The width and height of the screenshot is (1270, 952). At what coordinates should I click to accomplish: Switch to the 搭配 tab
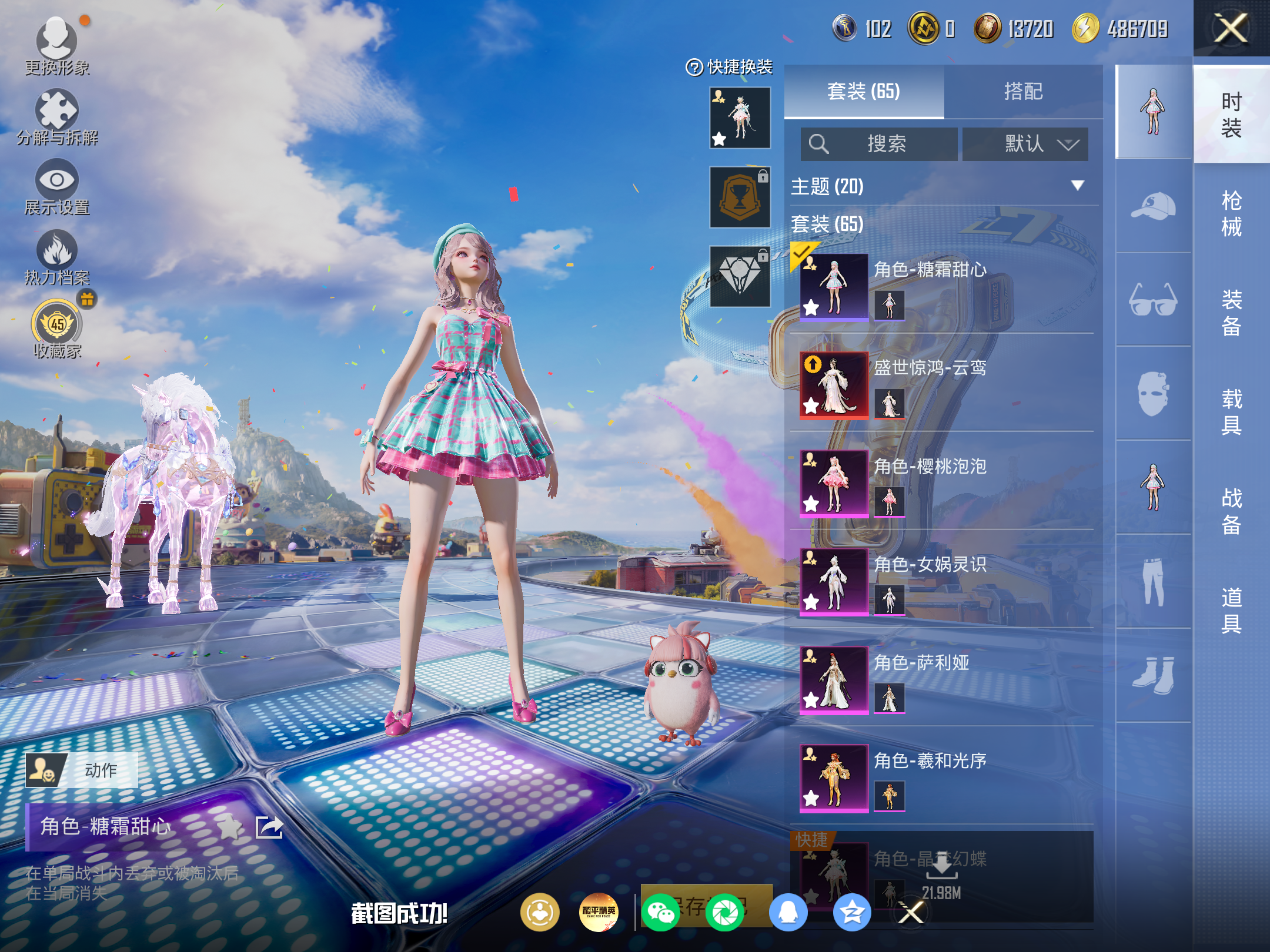click(1023, 92)
